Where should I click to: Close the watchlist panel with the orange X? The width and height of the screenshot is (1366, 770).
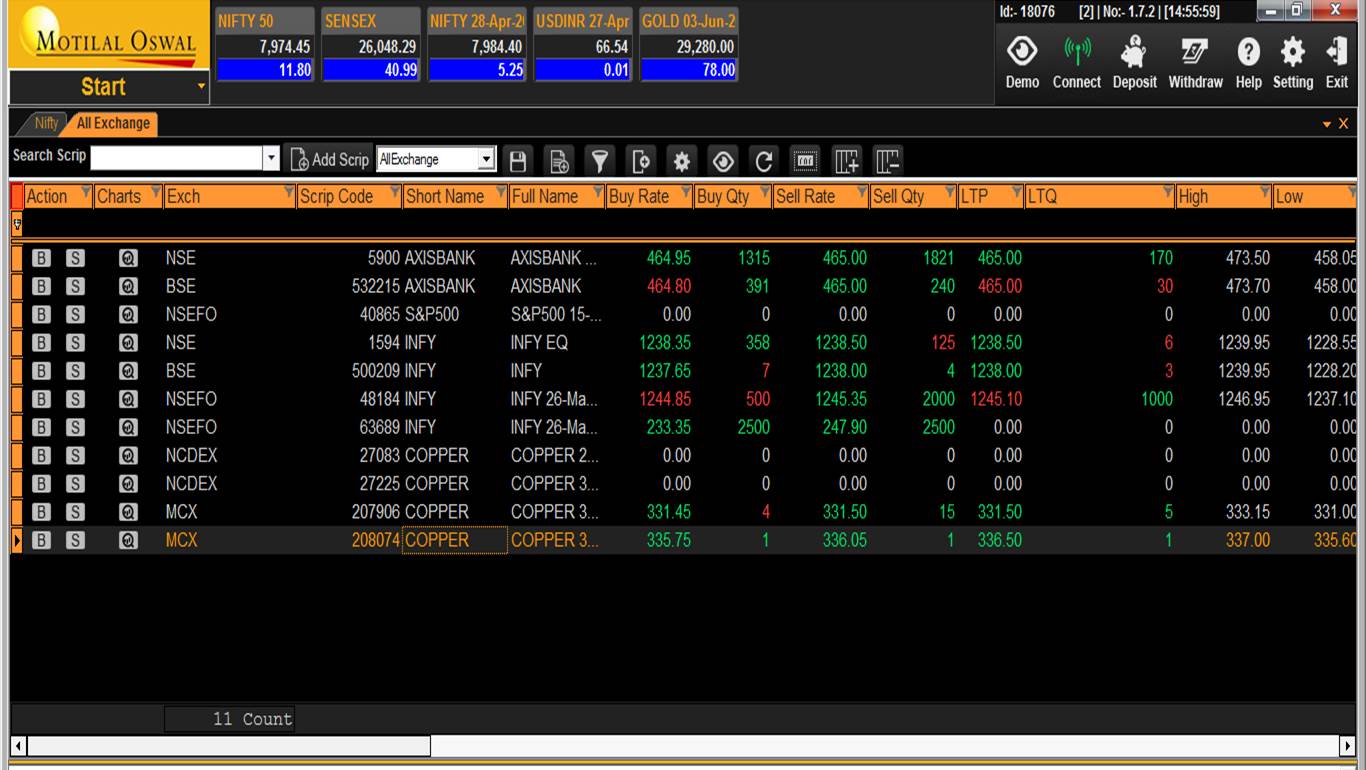pyautogui.click(x=1343, y=124)
